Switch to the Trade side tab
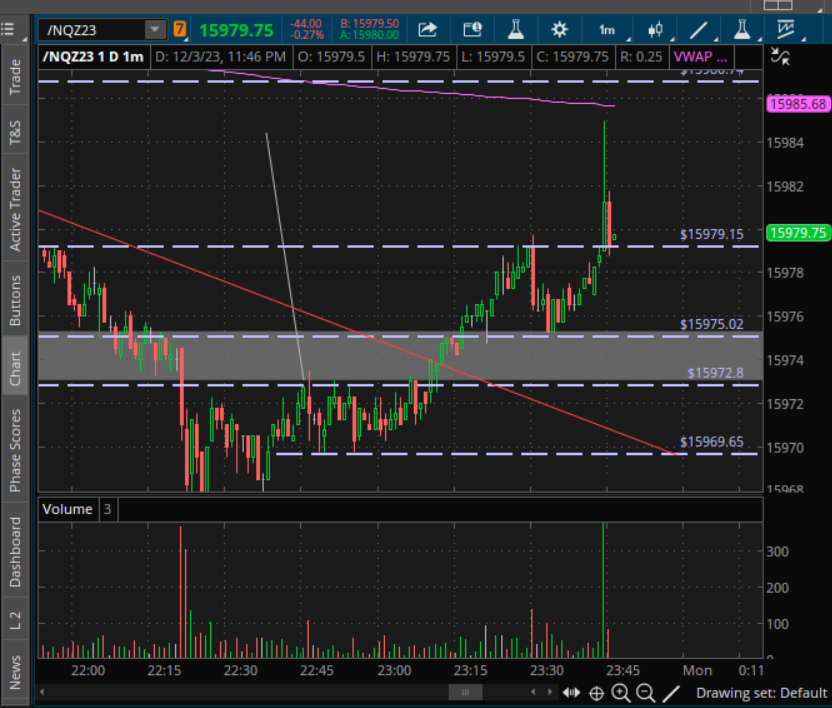 point(15,78)
